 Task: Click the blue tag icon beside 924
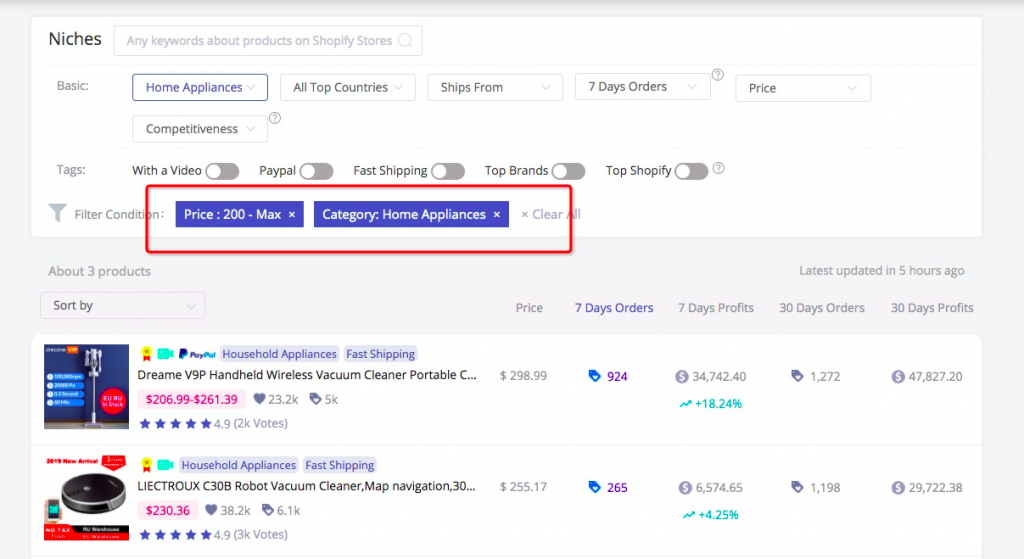tap(594, 375)
